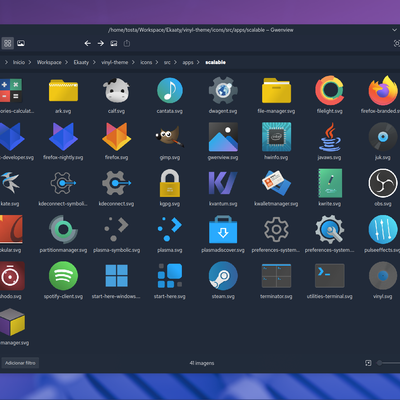Expand chevron between Início and Workspace
This screenshot has height=400, width=400.
[30, 62]
